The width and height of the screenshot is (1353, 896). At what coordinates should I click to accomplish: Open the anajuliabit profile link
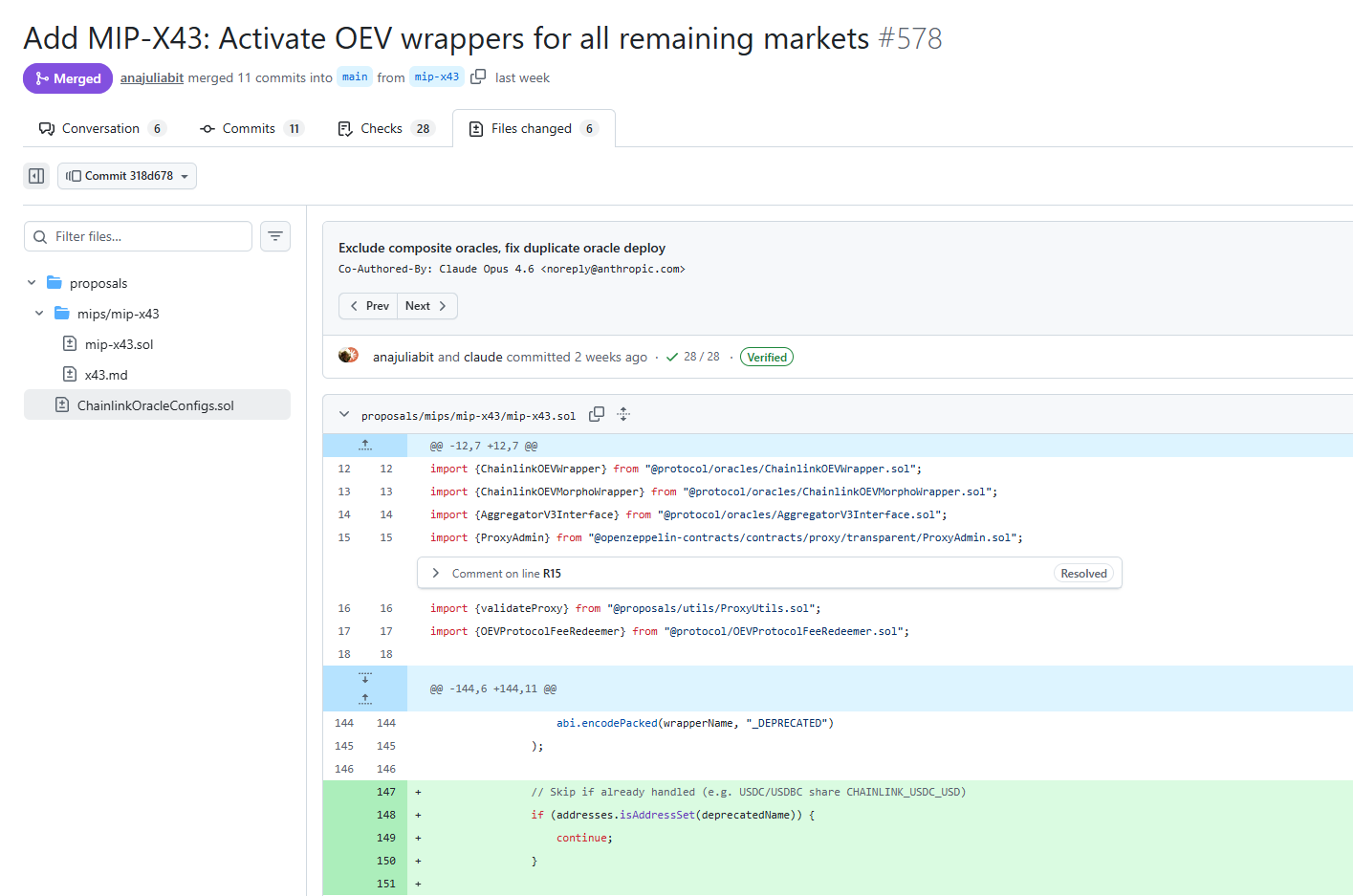(x=152, y=77)
